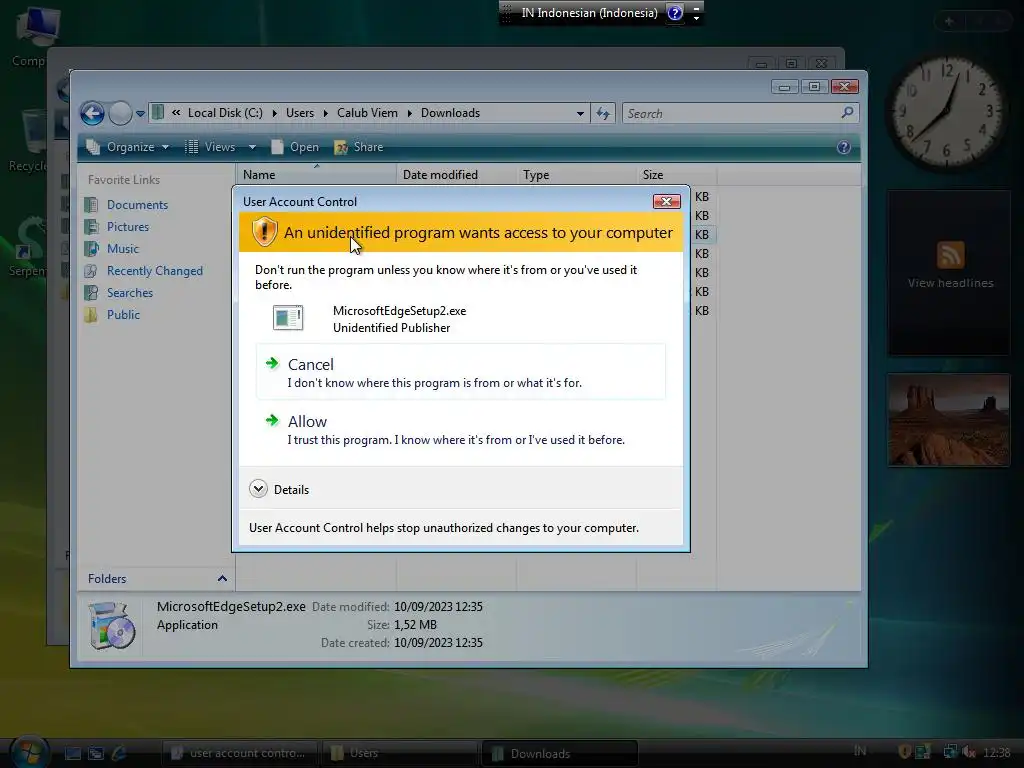This screenshot has height=768, width=1024.
Task: Open the address bar history dropdown
Action: (580, 114)
